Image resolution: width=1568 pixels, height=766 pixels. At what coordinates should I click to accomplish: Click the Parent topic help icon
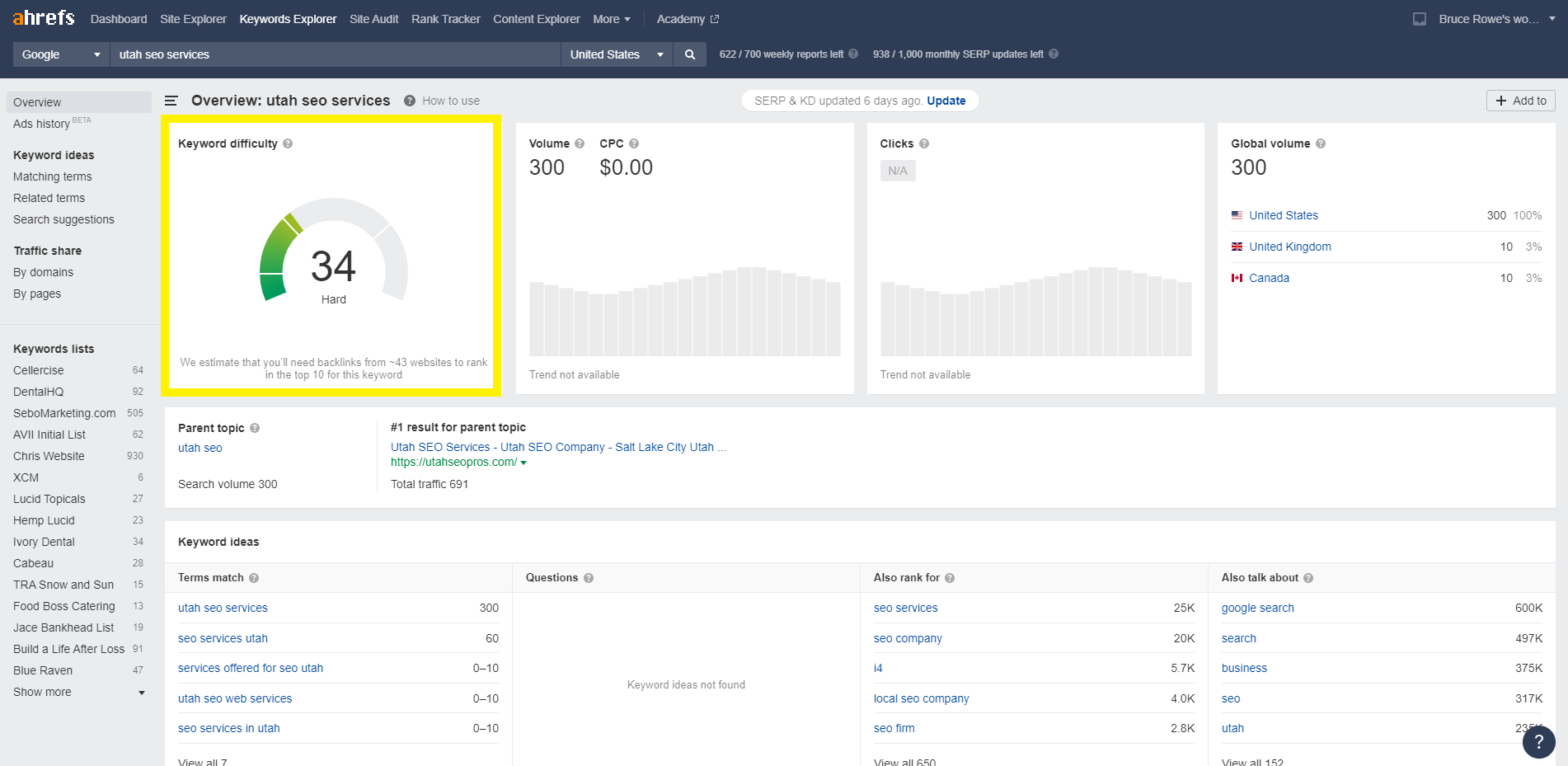[x=255, y=428]
